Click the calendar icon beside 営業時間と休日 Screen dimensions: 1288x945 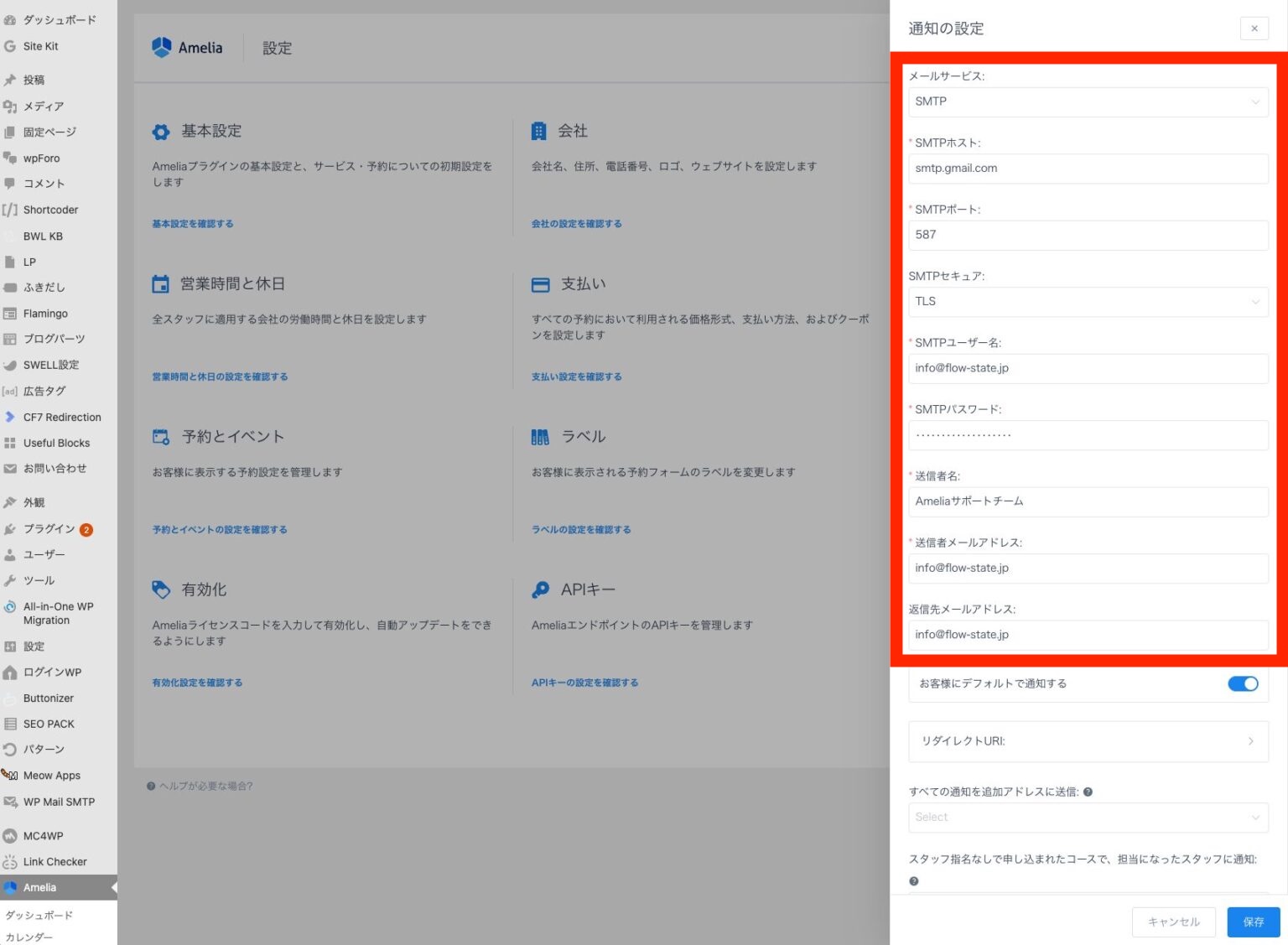click(x=160, y=284)
